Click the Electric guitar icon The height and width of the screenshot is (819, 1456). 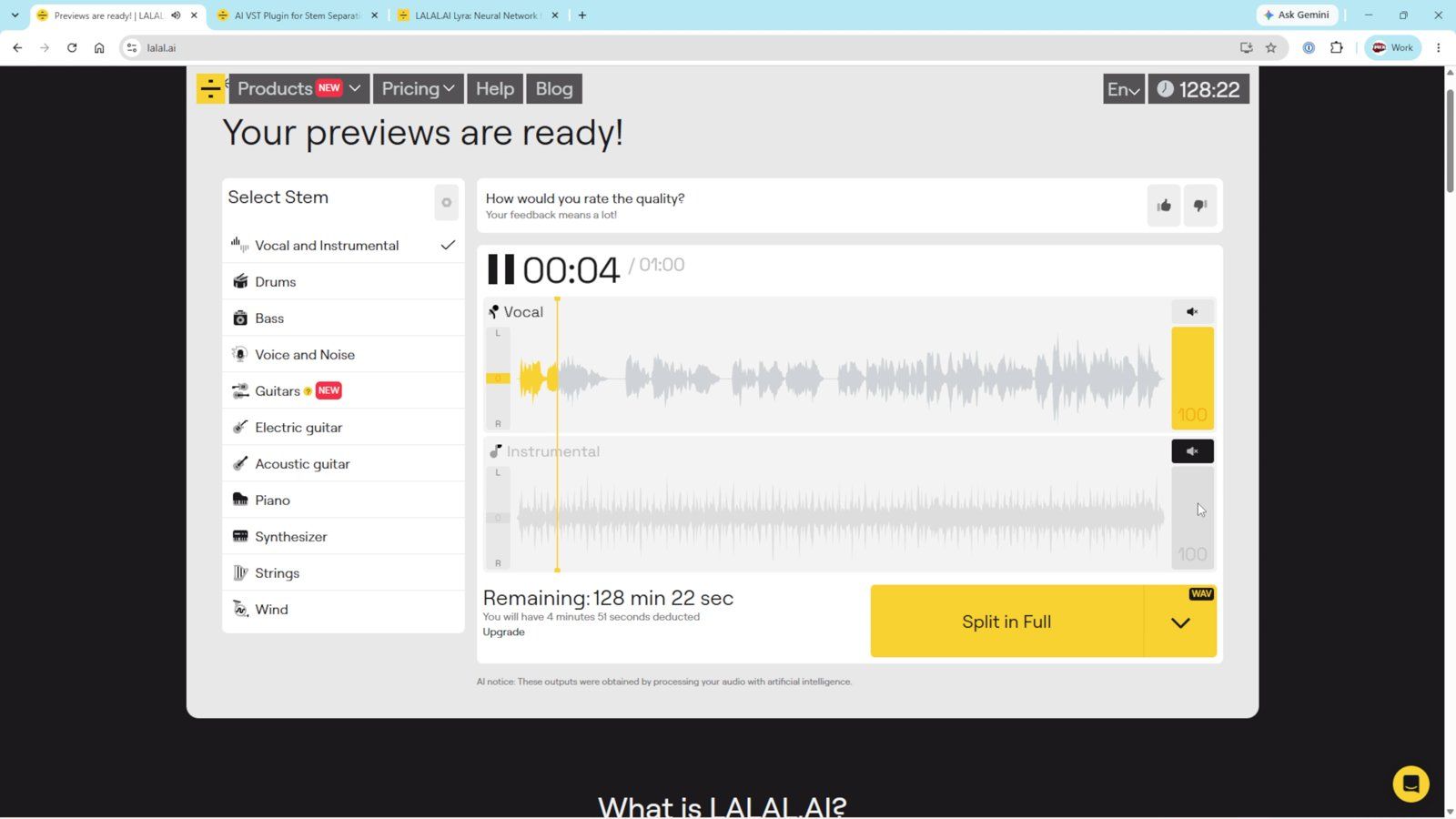[240, 427]
